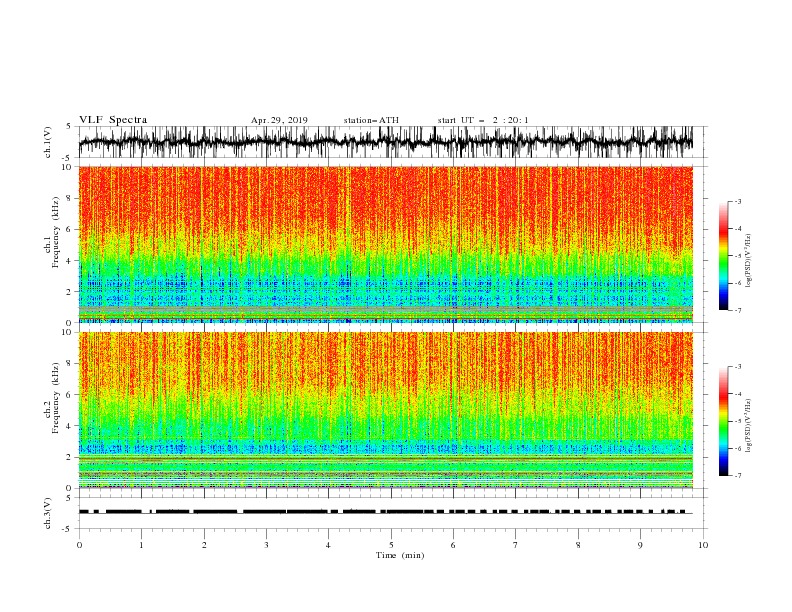The image size is (792, 612).
Task: Click the "ch.1(V)" axis label
Action: (48, 142)
